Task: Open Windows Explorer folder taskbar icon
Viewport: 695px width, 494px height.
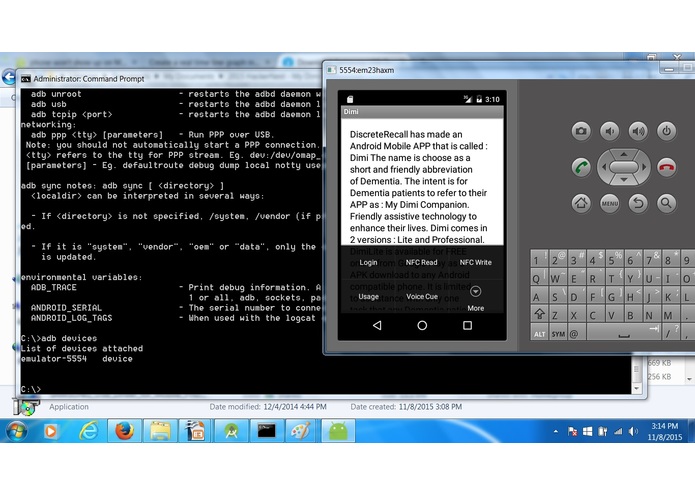Action: [160, 431]
